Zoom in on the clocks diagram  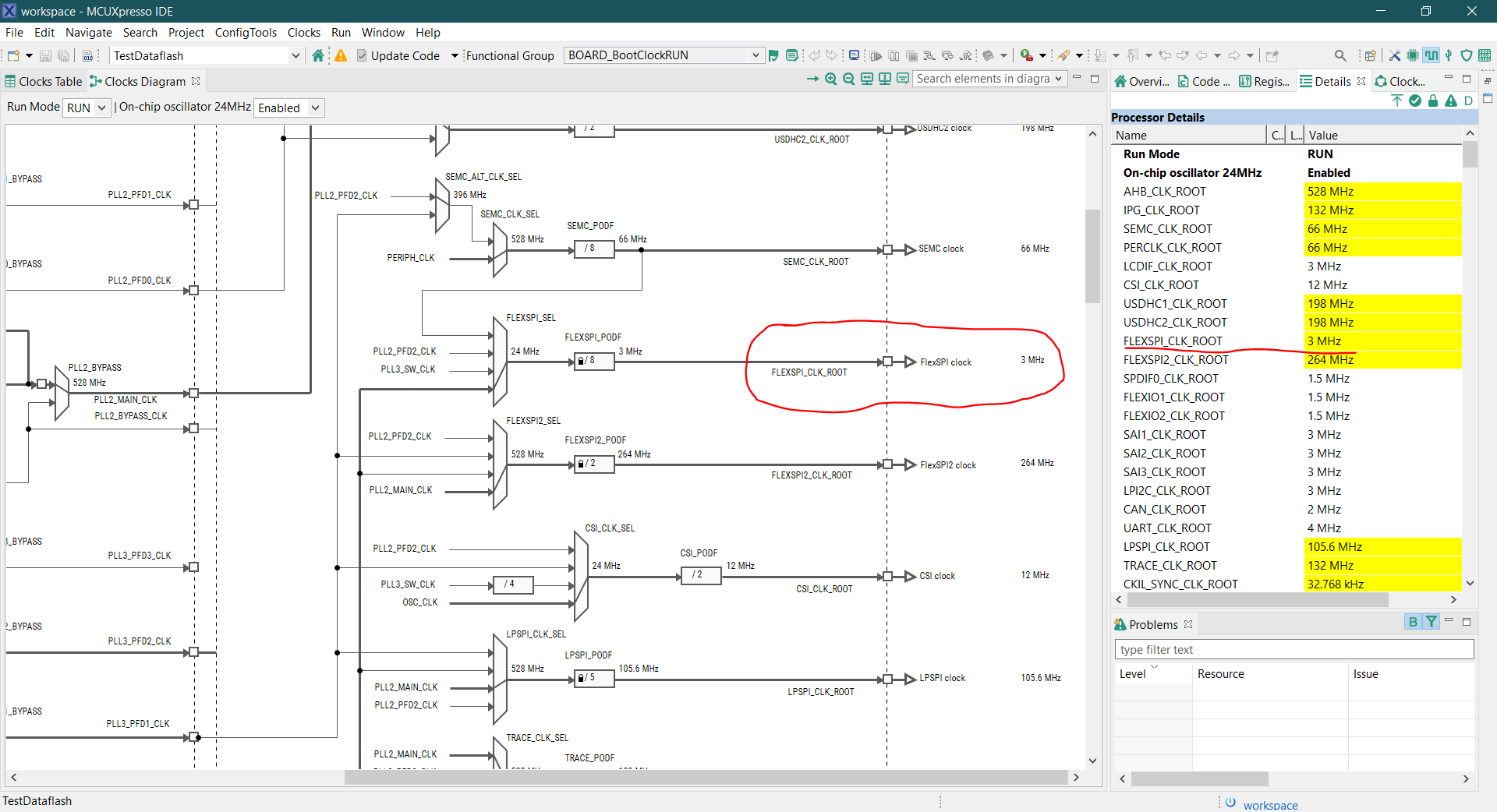coord(830,79)
